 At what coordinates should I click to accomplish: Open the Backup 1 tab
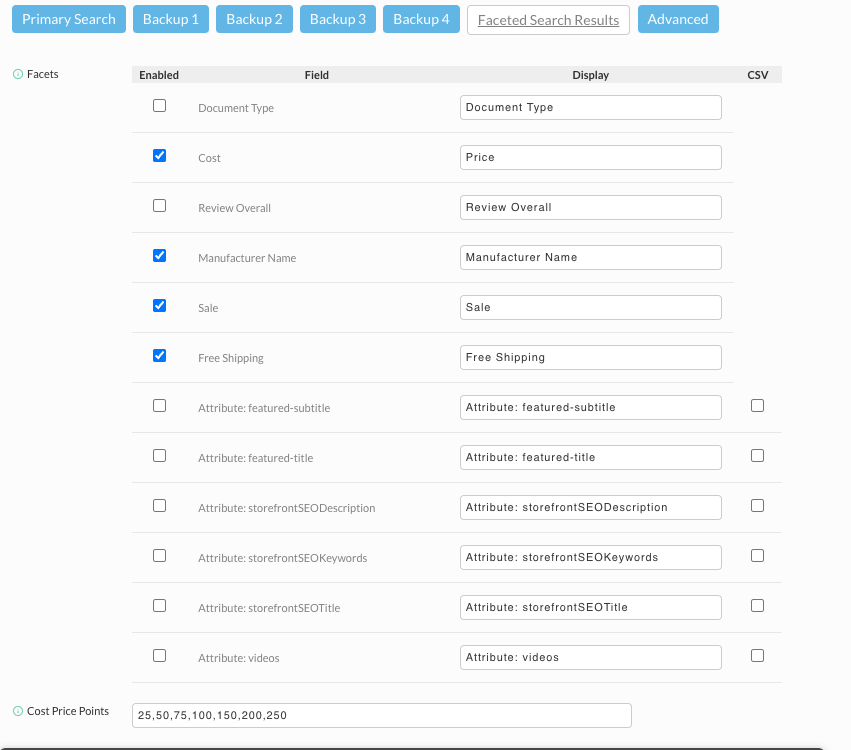[171, 19]
